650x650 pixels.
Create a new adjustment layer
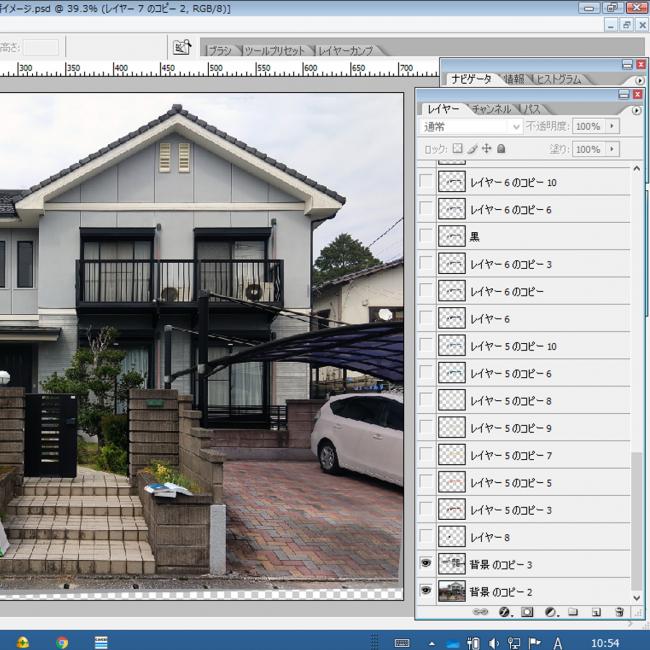pyautogui.click(x=550, y=611)
